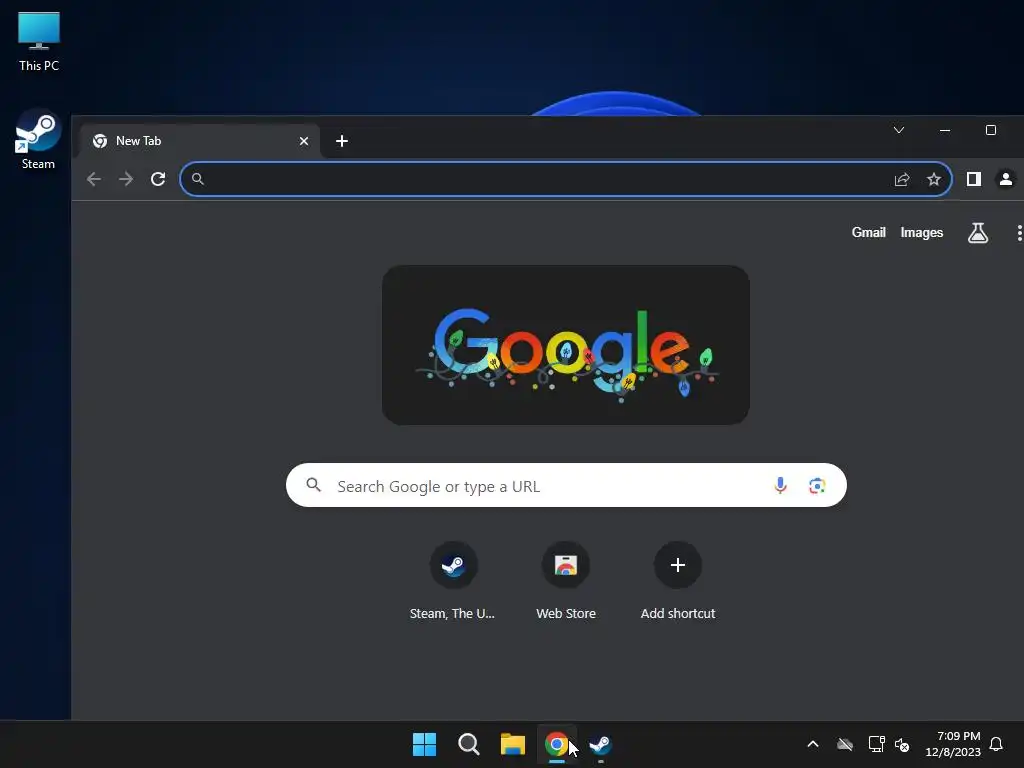Click the Search Google or type a URL box
Viewport: 1024px width, 768px height.
(x=566, y=485)
